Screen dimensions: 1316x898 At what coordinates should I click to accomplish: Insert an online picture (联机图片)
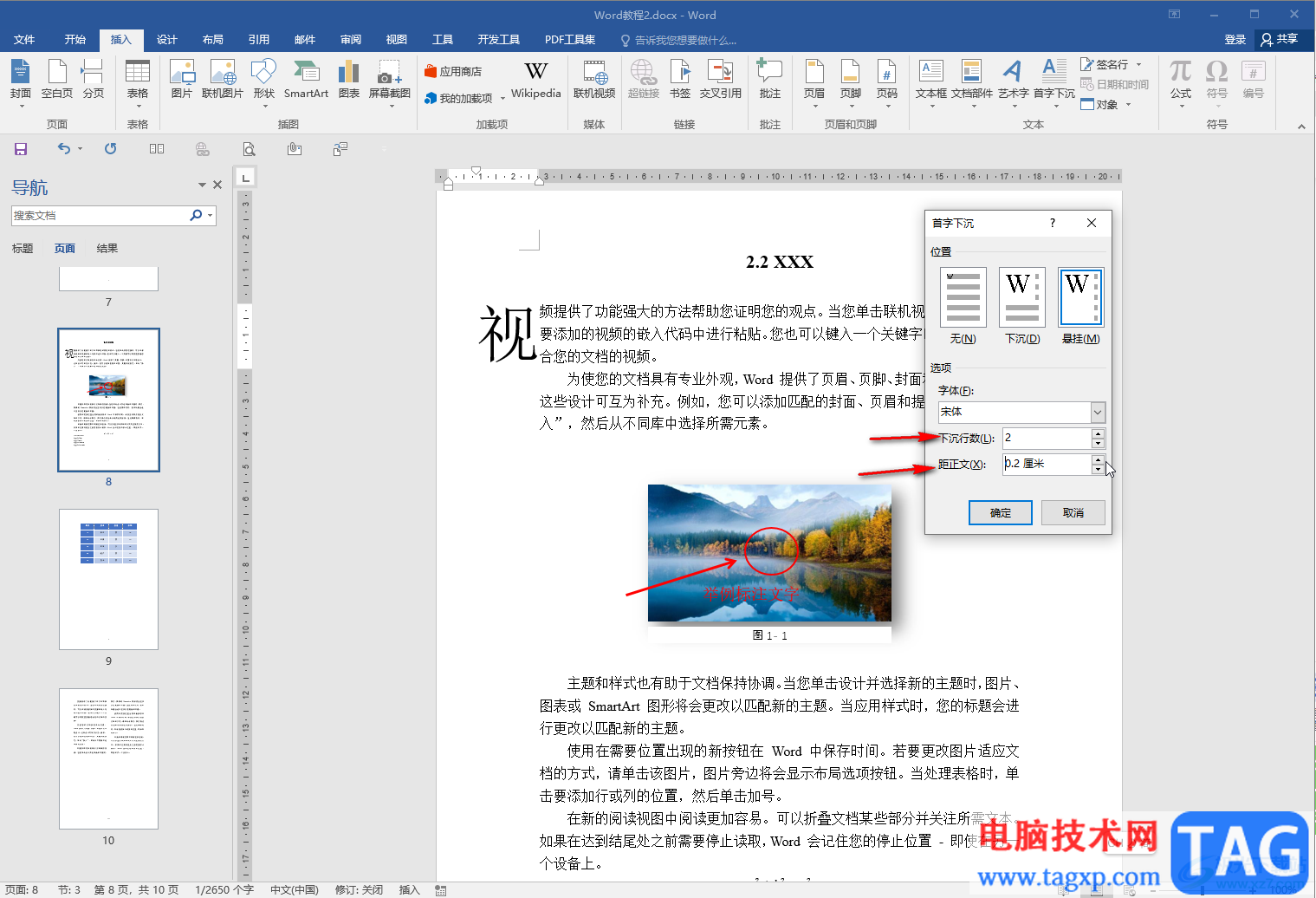[223, 80]
